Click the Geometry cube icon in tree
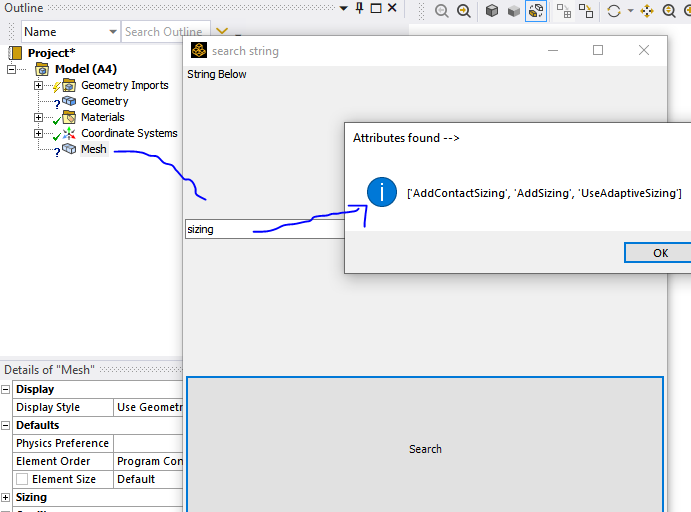The height and width of the screenshot is (512, 691). pyautogui.click(x=69, y=101)
